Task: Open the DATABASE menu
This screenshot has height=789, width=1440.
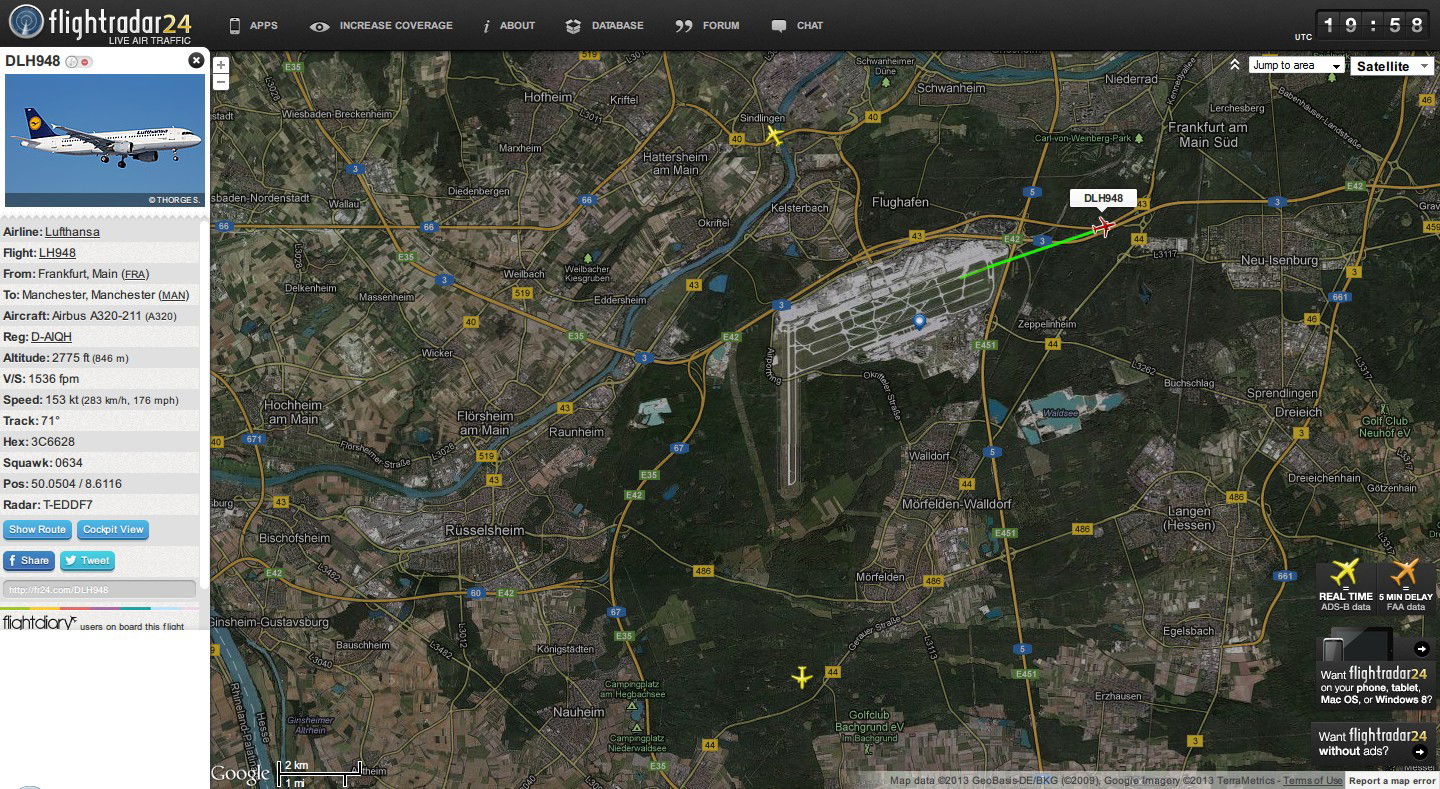Action: click(604, 26)
